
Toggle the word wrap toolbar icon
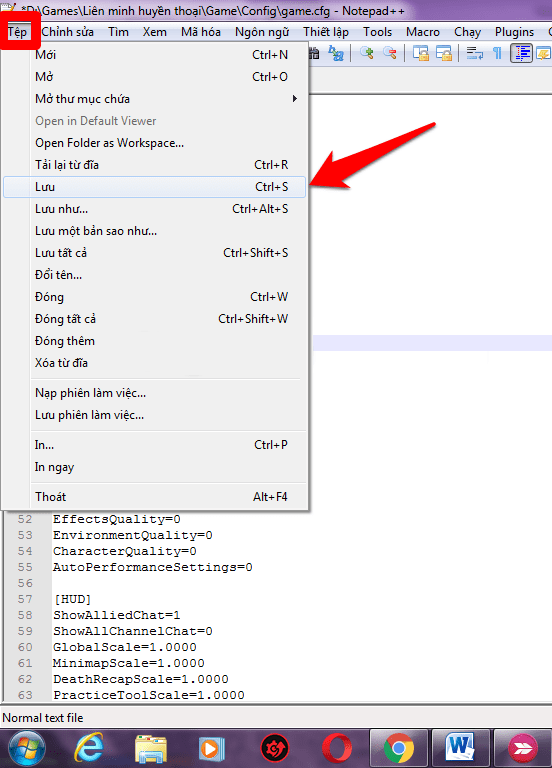point(474,53)
